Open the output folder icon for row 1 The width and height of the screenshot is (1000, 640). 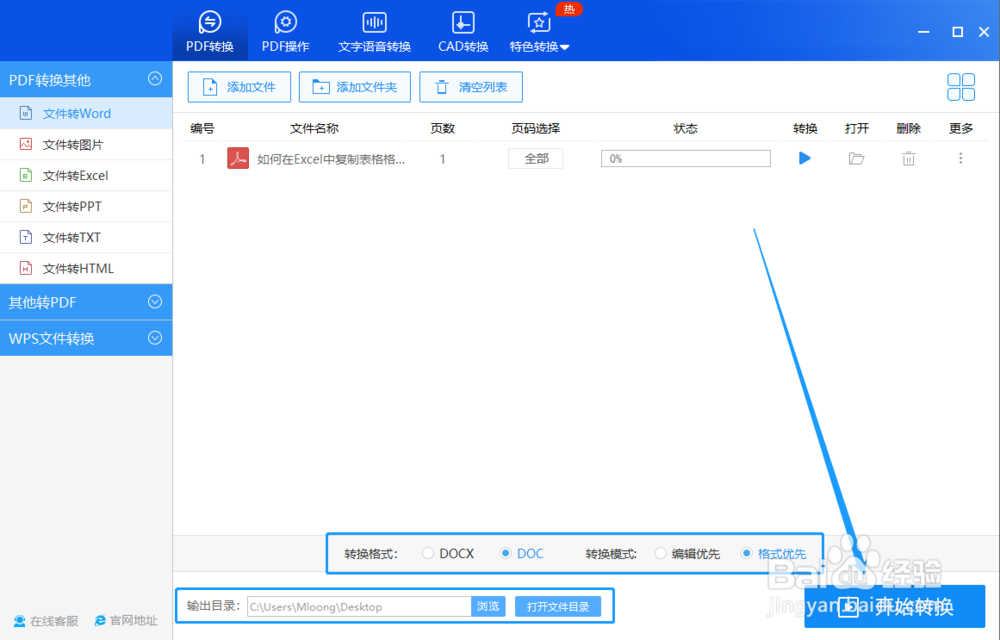click(x=856, y=157)
